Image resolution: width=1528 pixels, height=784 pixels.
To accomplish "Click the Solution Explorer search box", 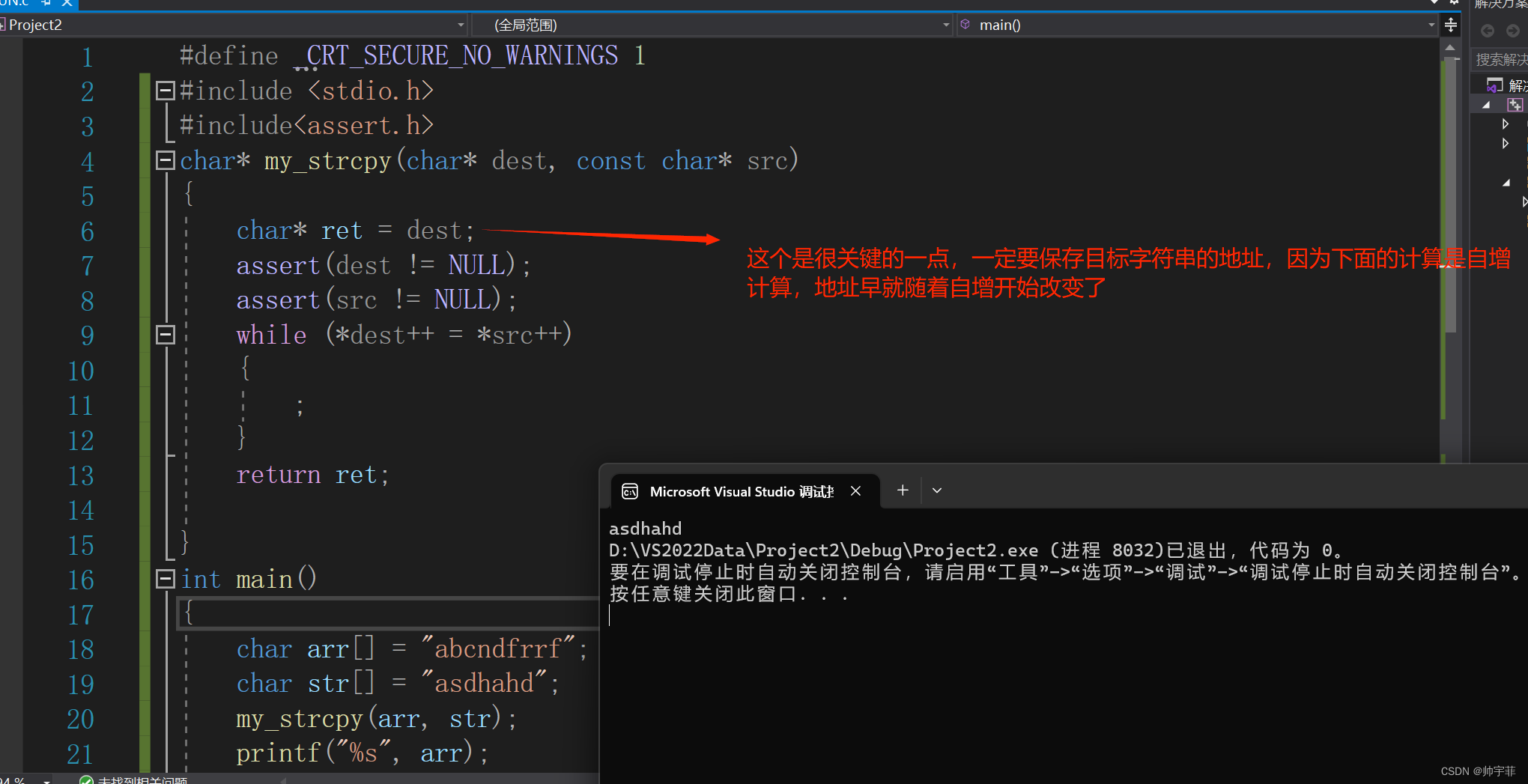I will point(1500,60).
